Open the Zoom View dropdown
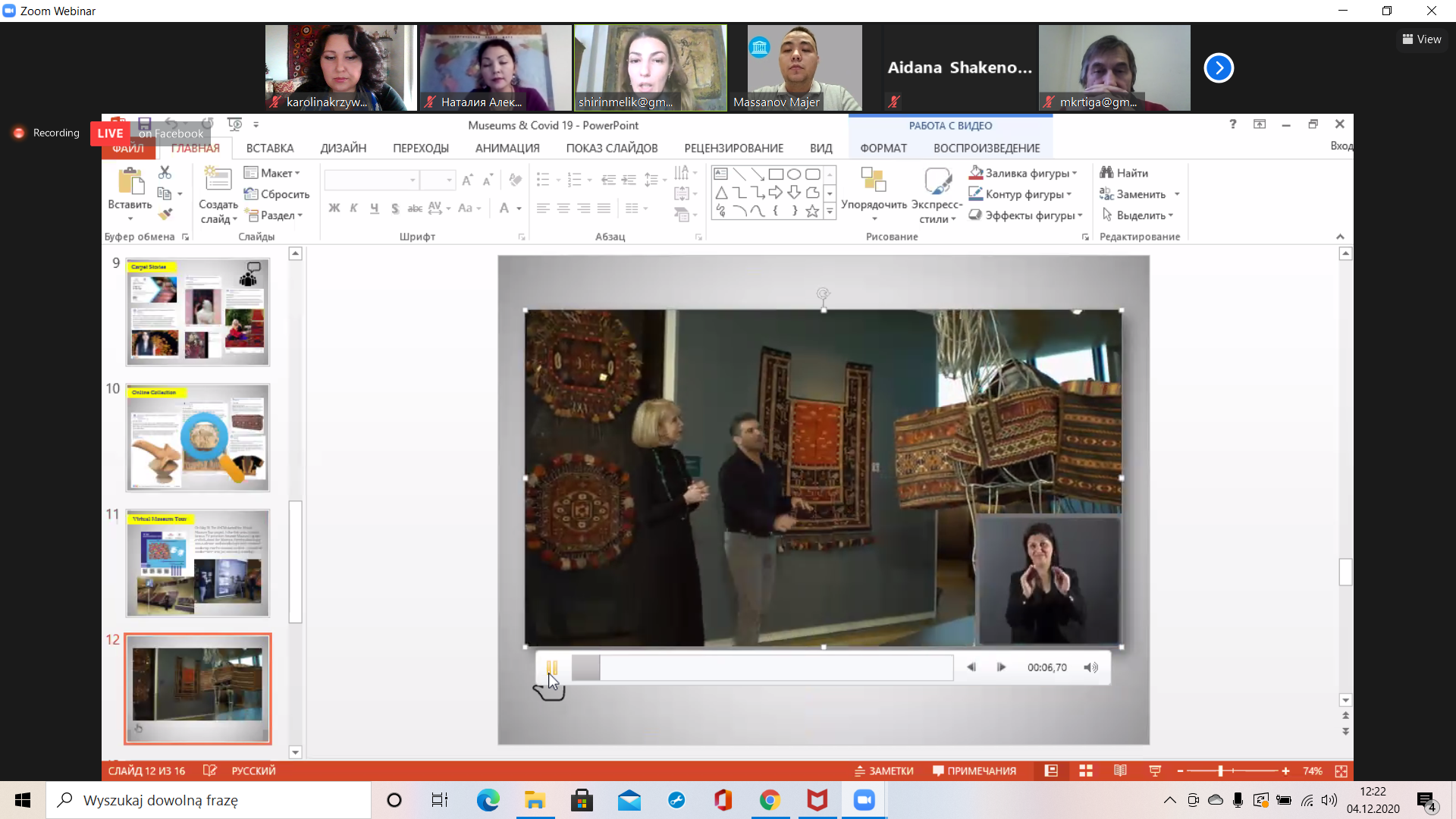1456x819 pixels. [1422, 39]
